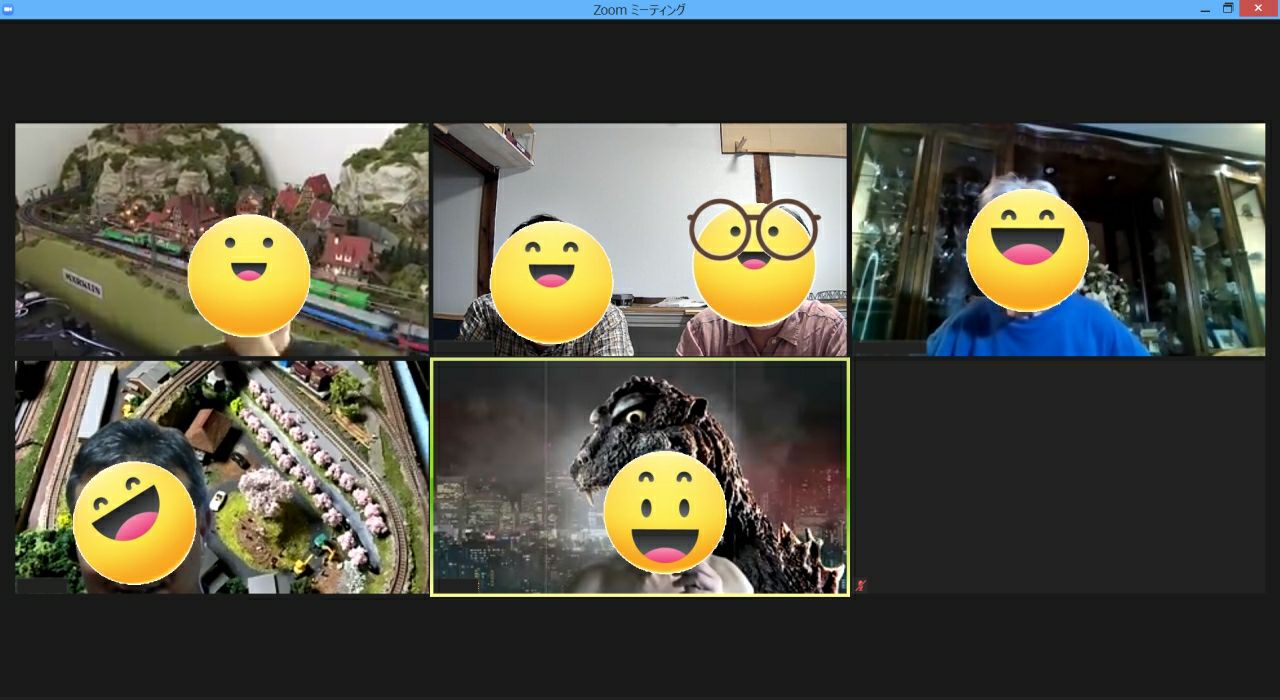Select the model railway mountain village video tile
The width and height of the screenshot is (1280, 700).
click(x=221, y=239)
